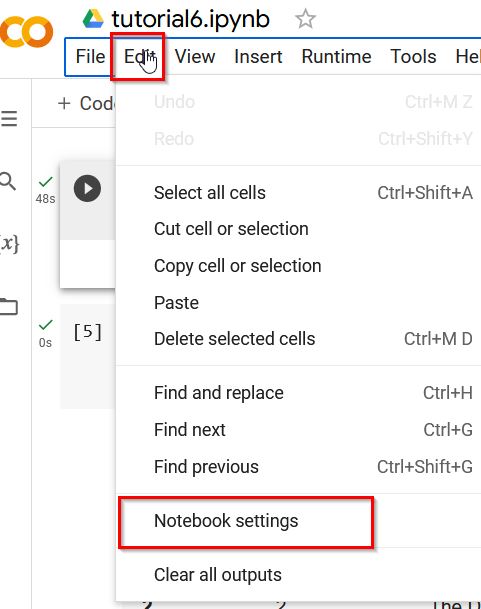Viewport: 481px width, 609px height.
Task: Open the File menu
Action: [91, 57]
